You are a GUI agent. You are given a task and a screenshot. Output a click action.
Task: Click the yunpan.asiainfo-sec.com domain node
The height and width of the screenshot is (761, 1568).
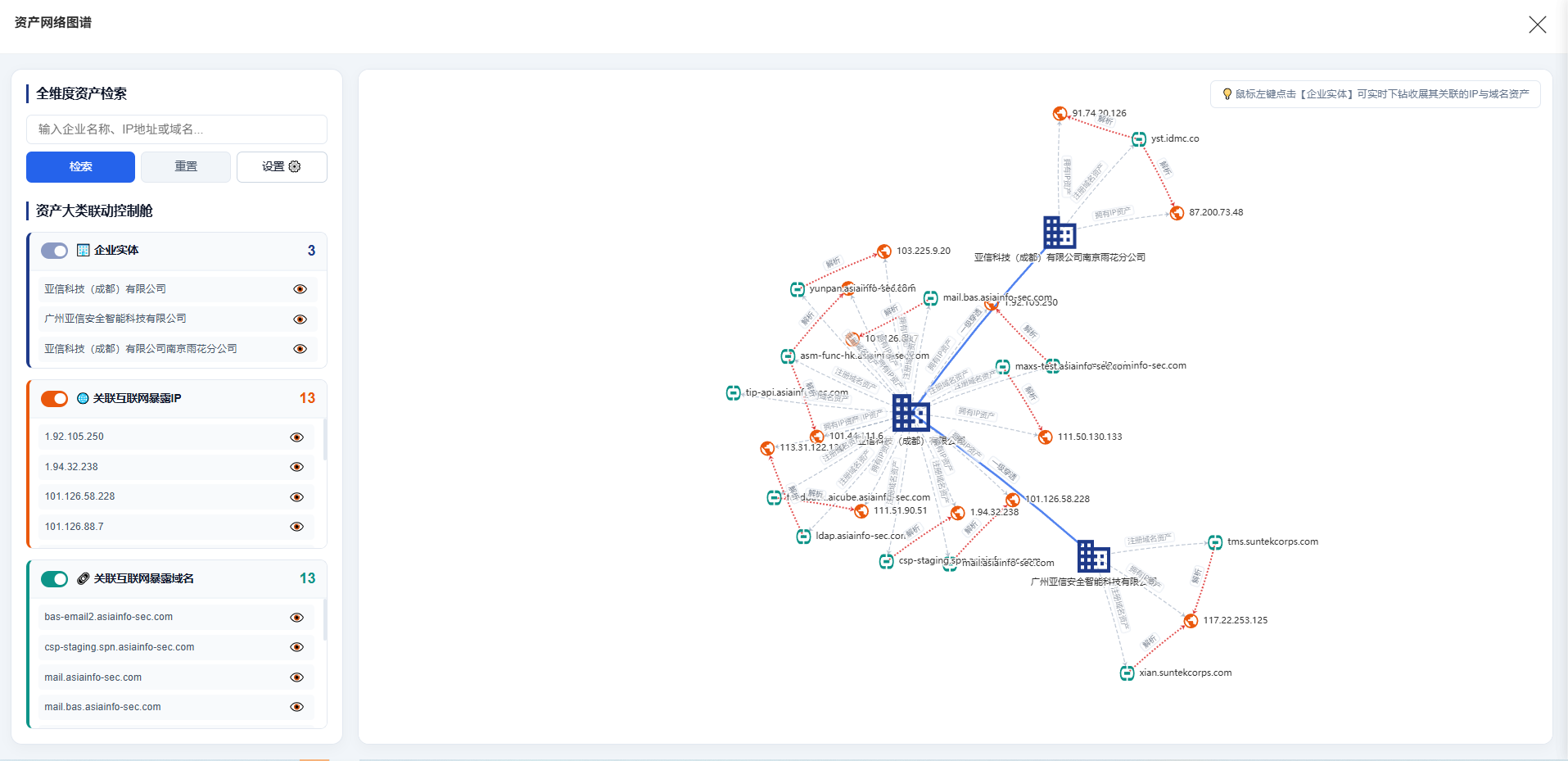(x=798, y=289)
